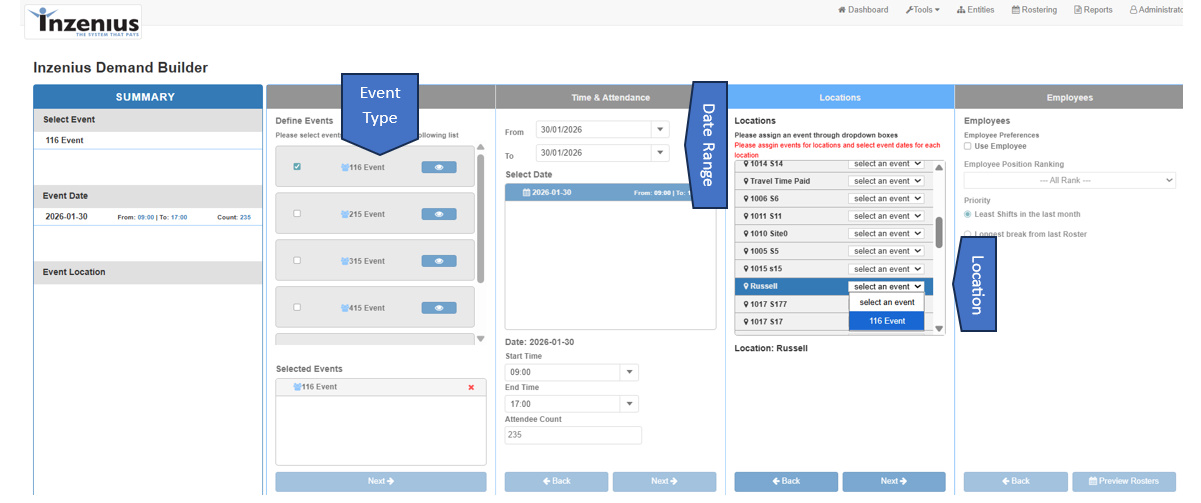Click the Define Events list scrollbar

[x=480, y=218]
